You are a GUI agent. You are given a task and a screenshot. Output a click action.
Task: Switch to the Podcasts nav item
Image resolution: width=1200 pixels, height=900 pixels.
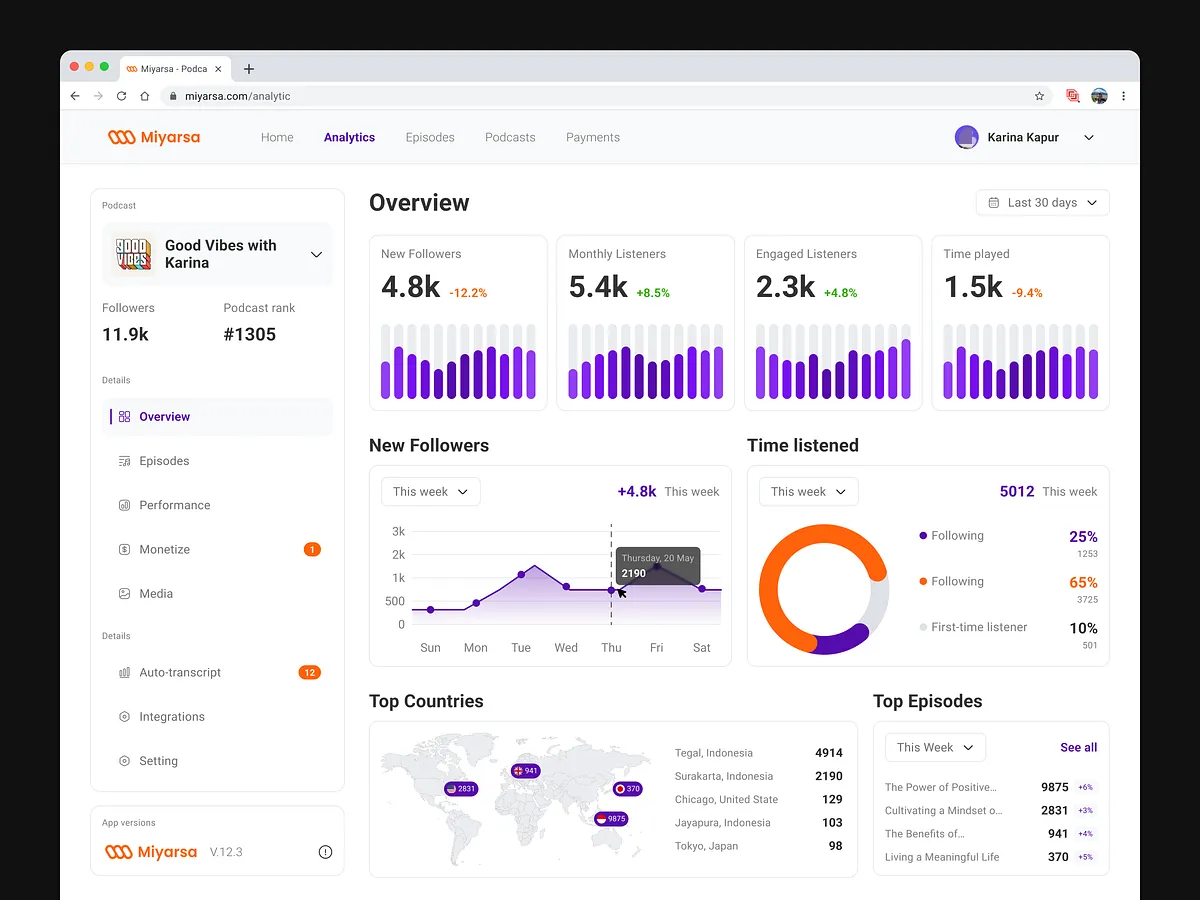(510, 138)
